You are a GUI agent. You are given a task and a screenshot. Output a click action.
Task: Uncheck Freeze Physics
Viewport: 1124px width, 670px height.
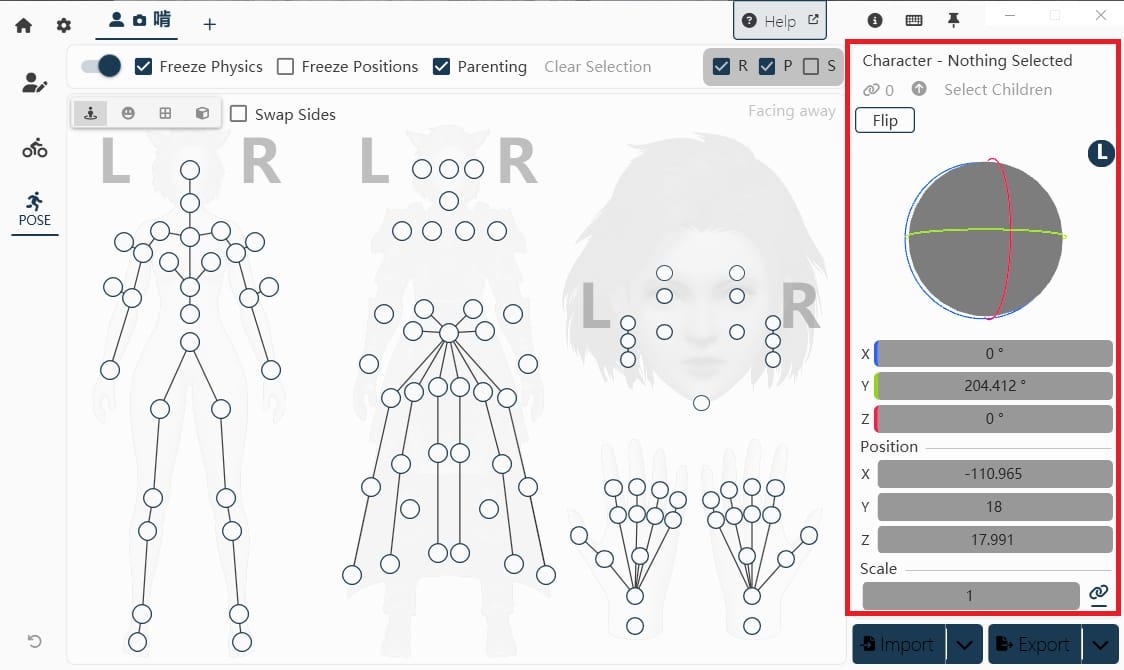143,67
